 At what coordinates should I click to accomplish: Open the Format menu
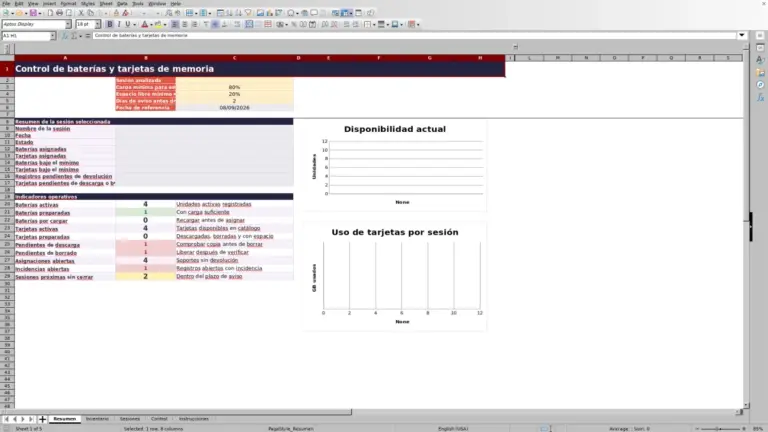(68, 3)
